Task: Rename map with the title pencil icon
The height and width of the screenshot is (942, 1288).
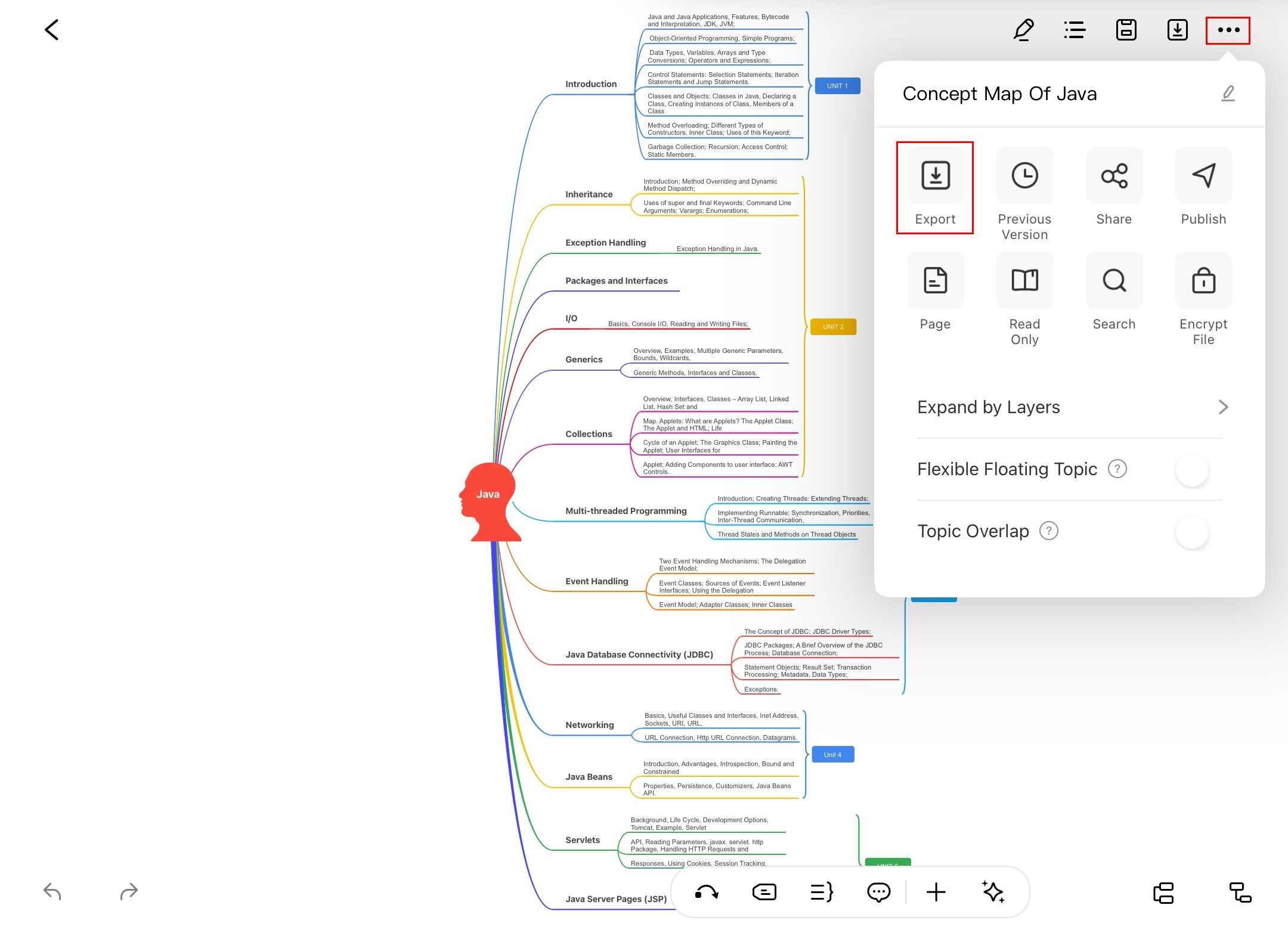Action: [x=1228, y=94]
